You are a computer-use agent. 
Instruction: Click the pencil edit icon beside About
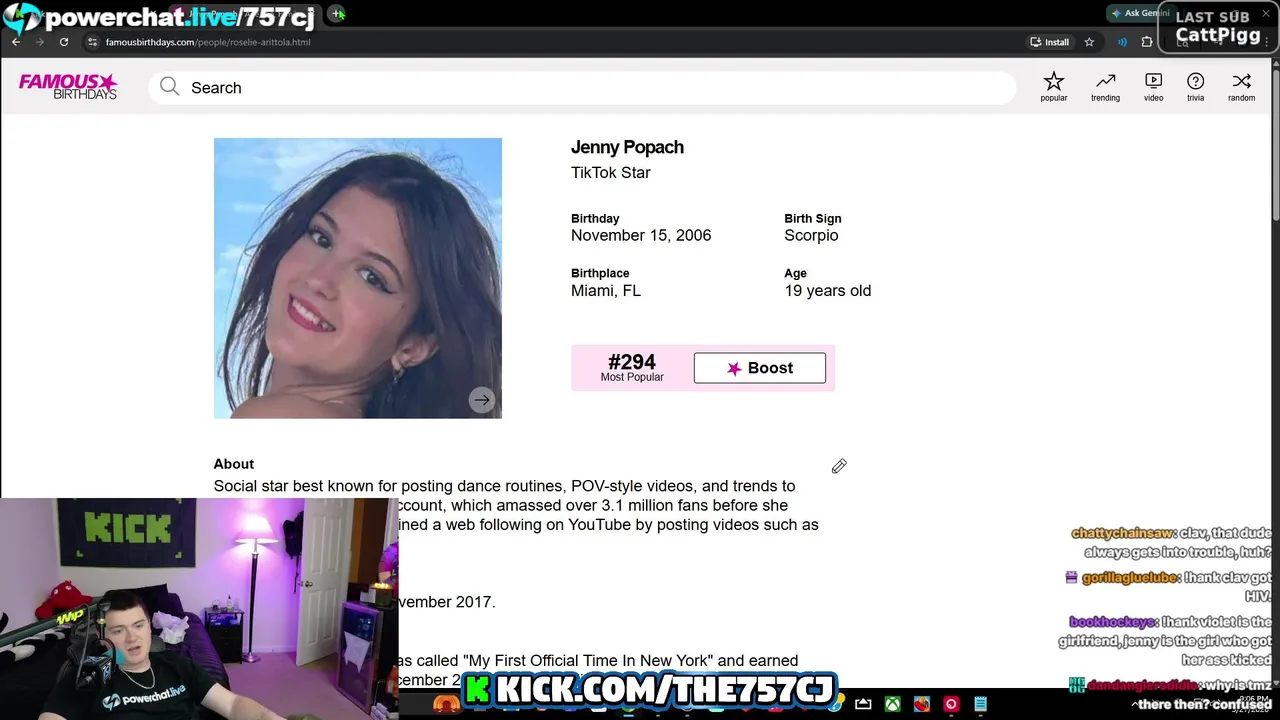839,466
